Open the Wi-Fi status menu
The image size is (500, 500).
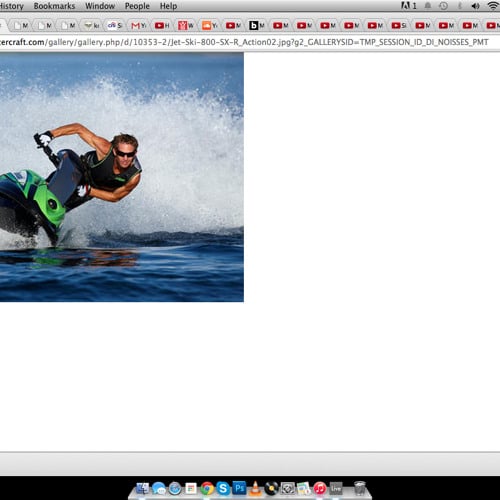[x=493, y=6]
